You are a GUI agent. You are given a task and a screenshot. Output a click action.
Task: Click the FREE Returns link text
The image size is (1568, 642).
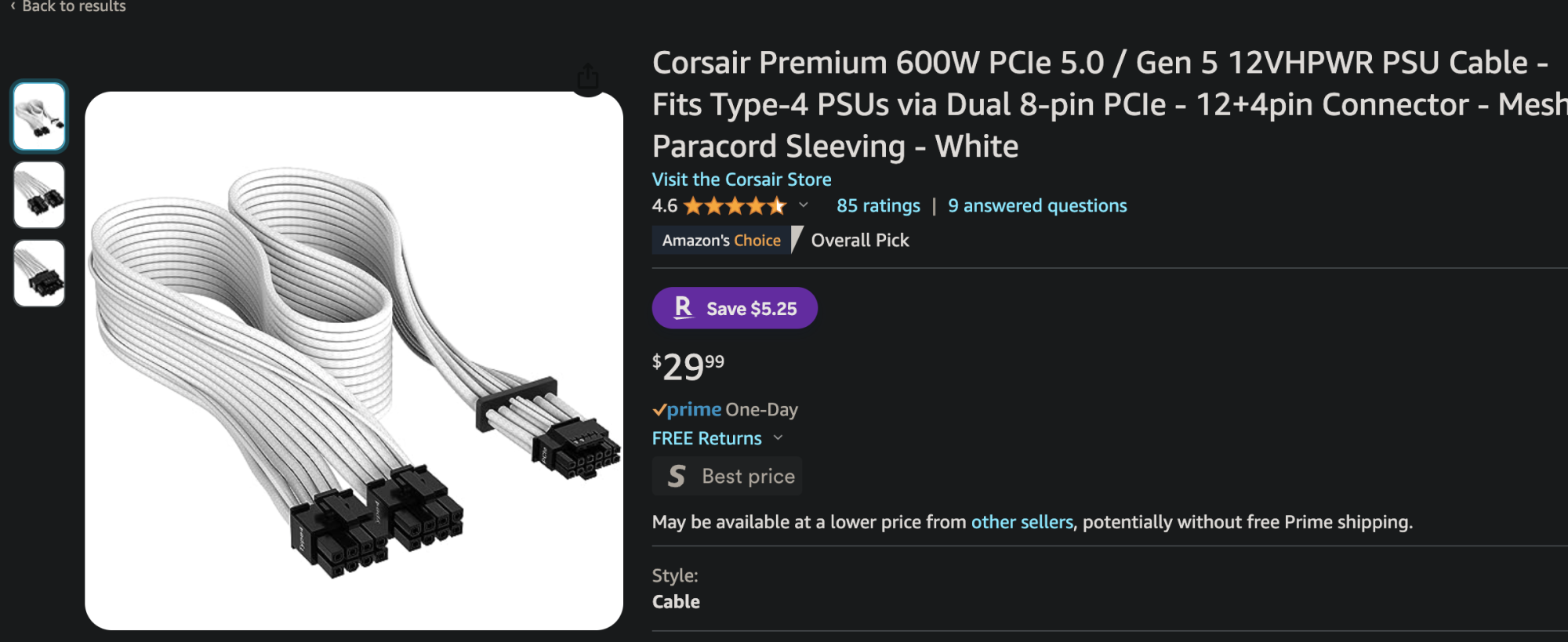706,438
